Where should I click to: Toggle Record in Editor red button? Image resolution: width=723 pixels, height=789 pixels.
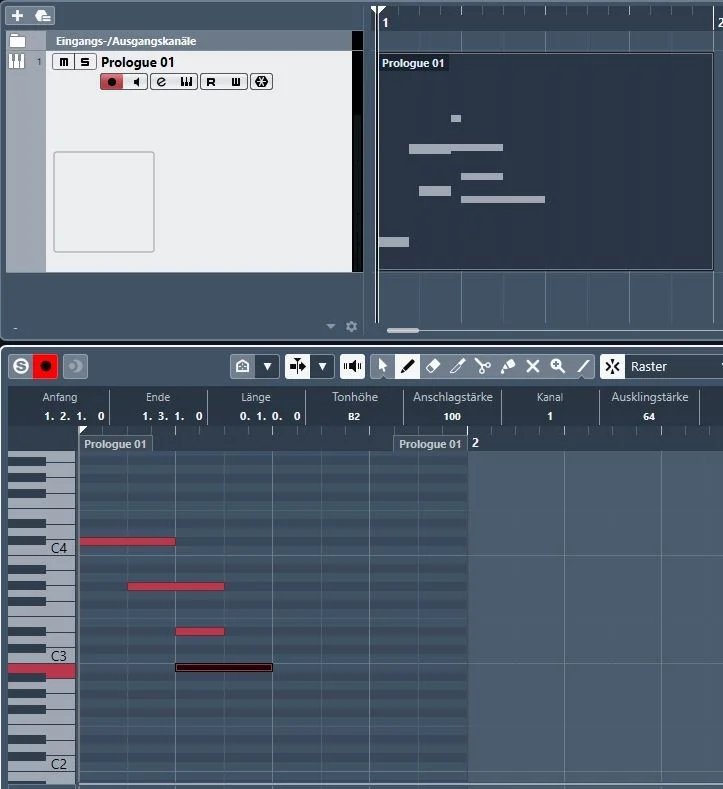46,366
